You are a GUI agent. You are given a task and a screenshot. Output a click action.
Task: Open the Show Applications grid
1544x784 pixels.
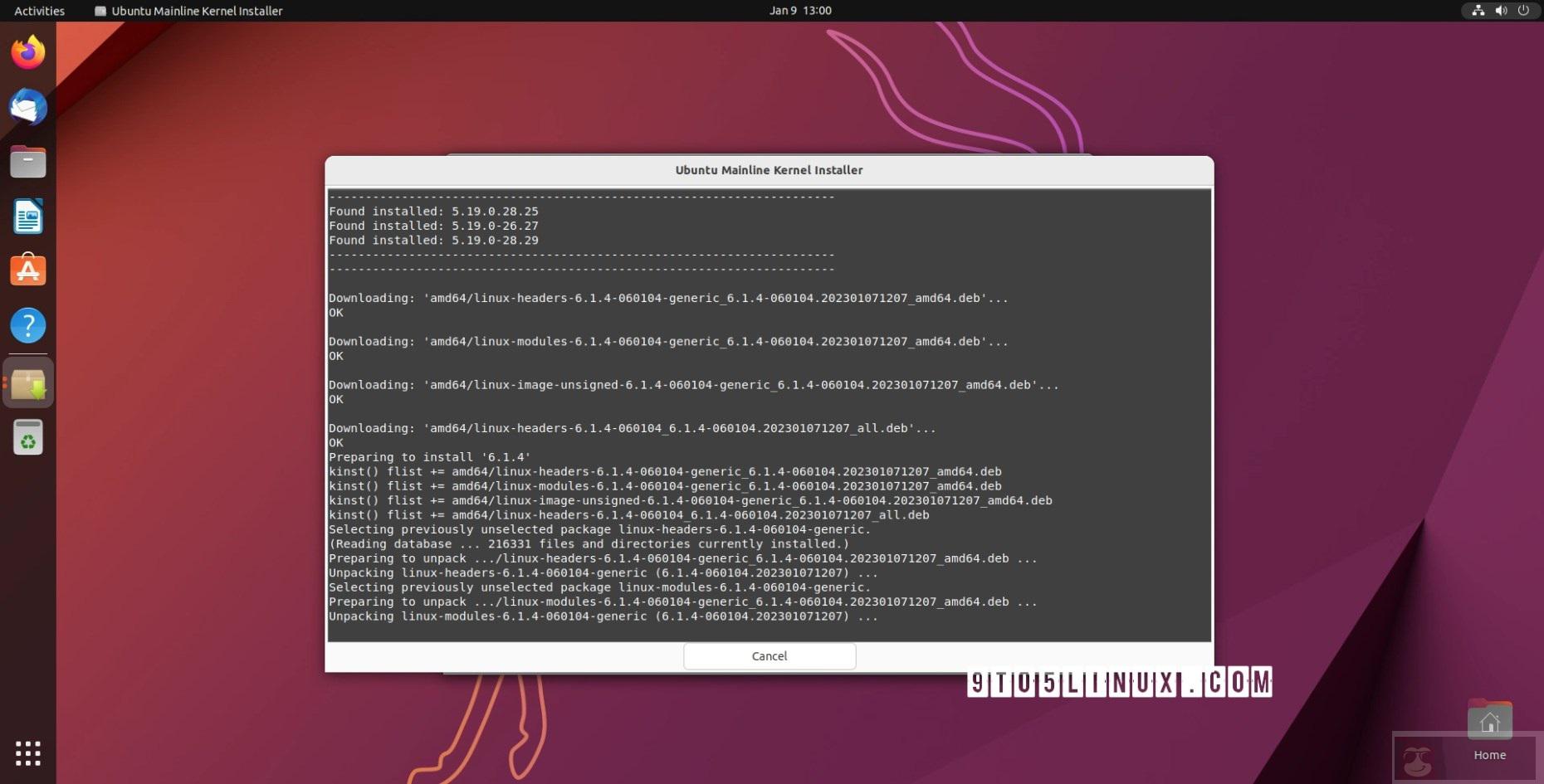click(27, 753)
